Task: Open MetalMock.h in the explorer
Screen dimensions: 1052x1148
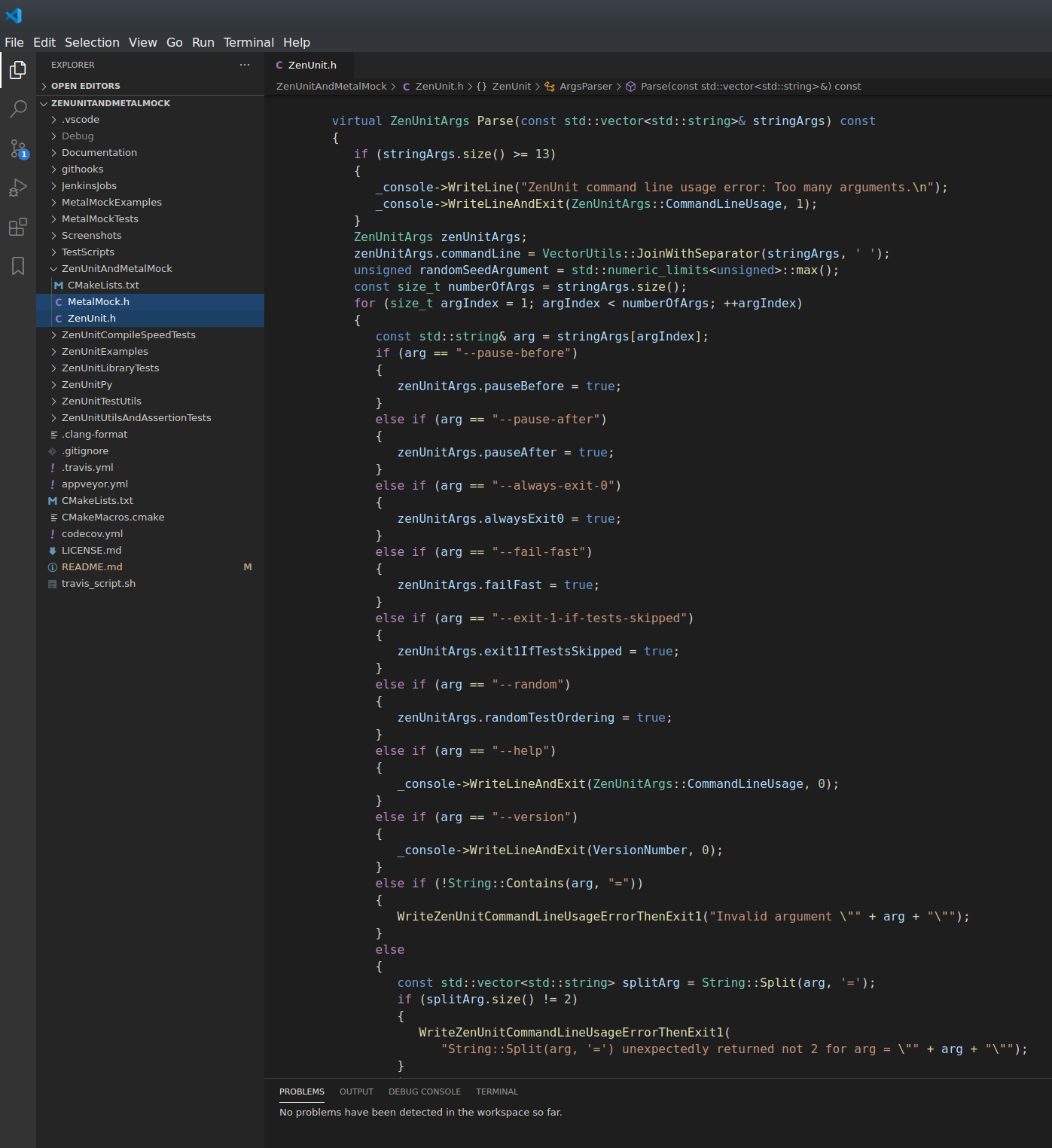Action: point(151,302)
